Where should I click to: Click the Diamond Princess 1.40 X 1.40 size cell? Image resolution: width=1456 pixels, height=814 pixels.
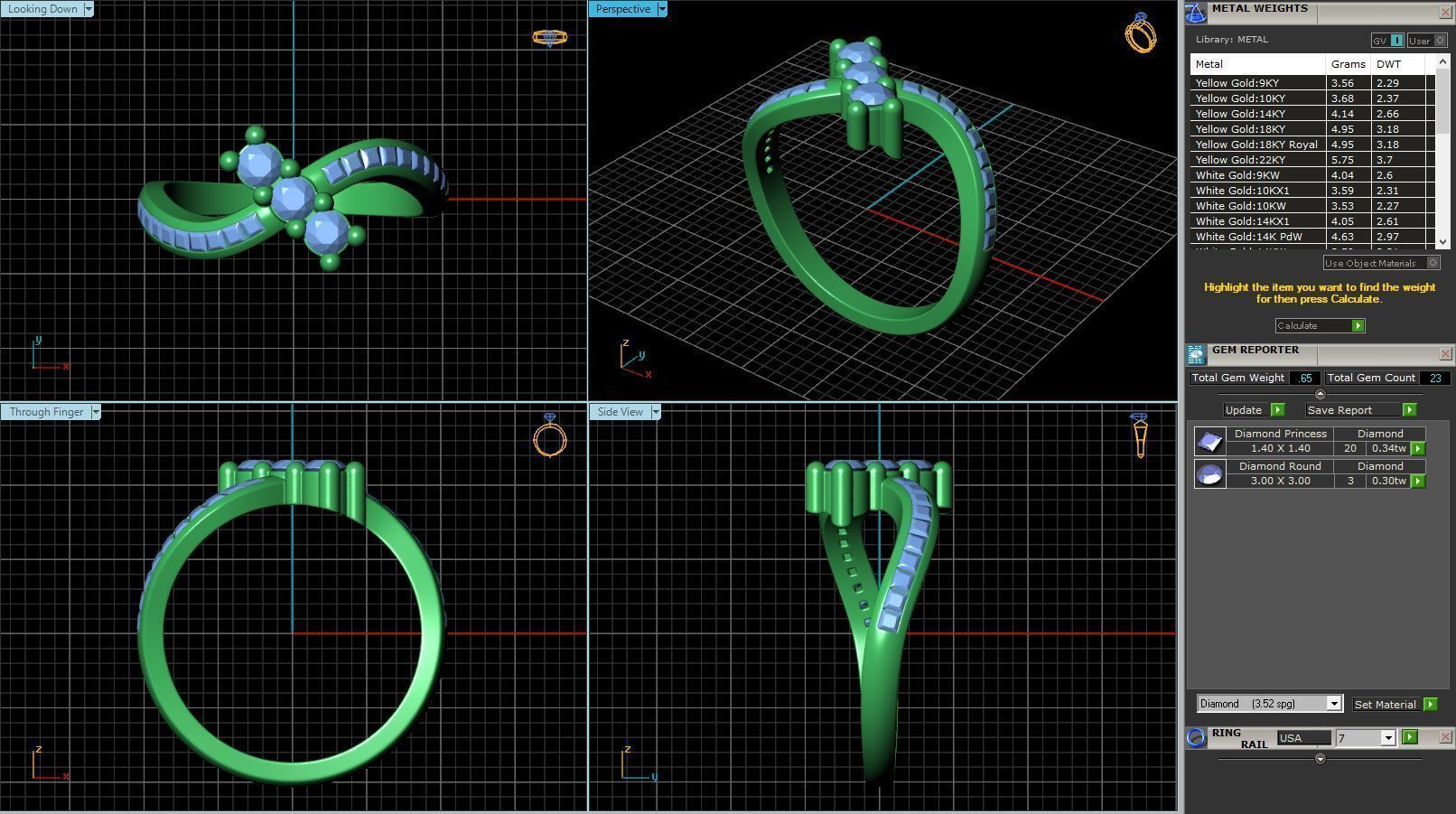click(x=1280, y=448)
